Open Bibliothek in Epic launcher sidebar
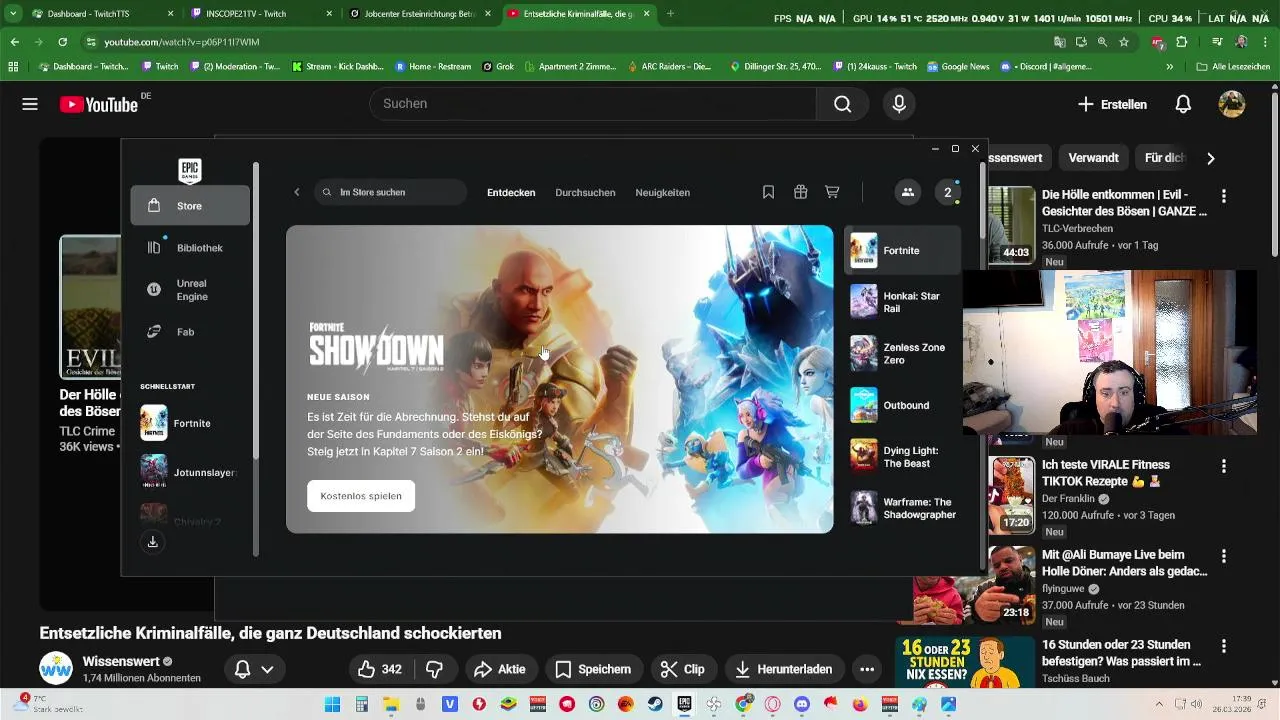Viewport: 1280px width, 720px height. [190, 247]
